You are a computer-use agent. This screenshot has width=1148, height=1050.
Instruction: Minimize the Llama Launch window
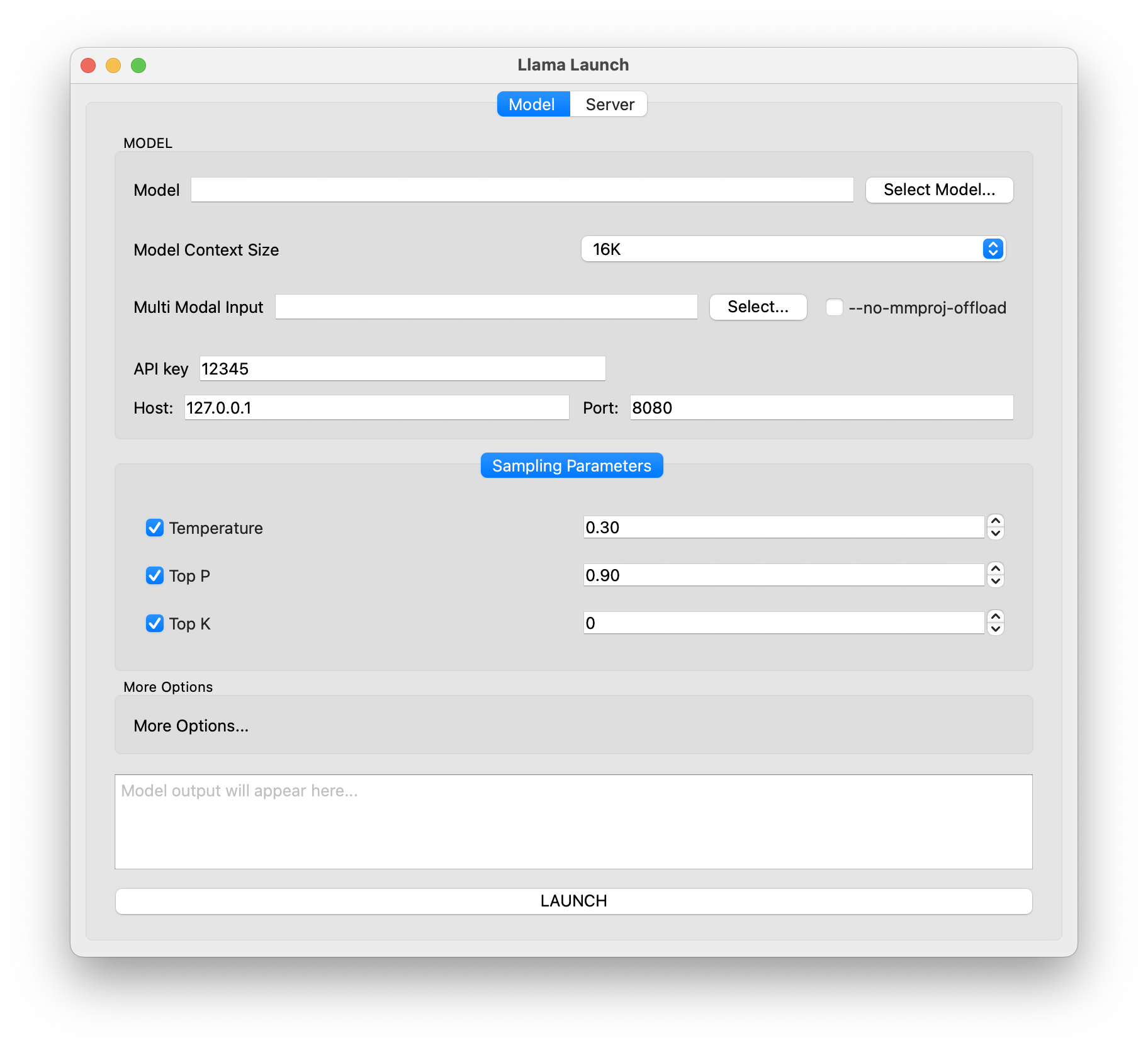[x=113, y=65]
